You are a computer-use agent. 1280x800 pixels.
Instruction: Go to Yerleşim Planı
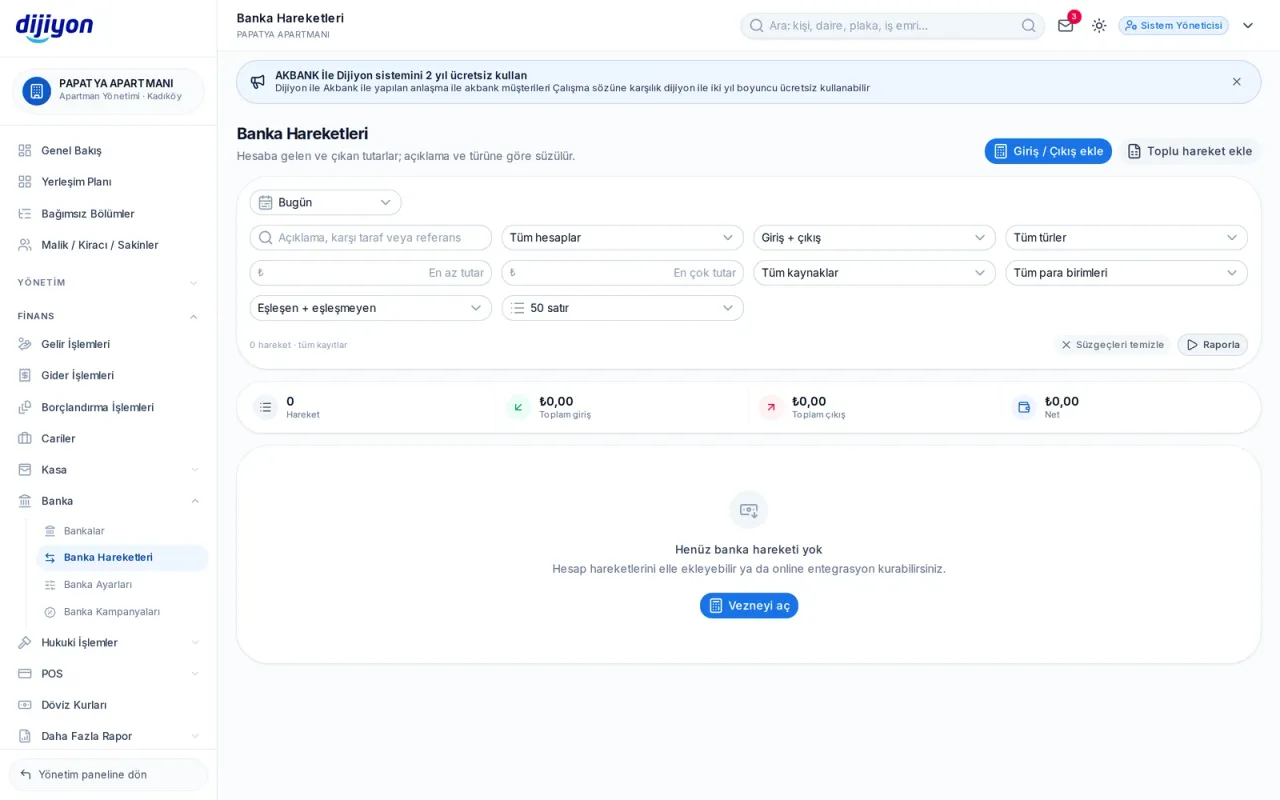[108, 181]
